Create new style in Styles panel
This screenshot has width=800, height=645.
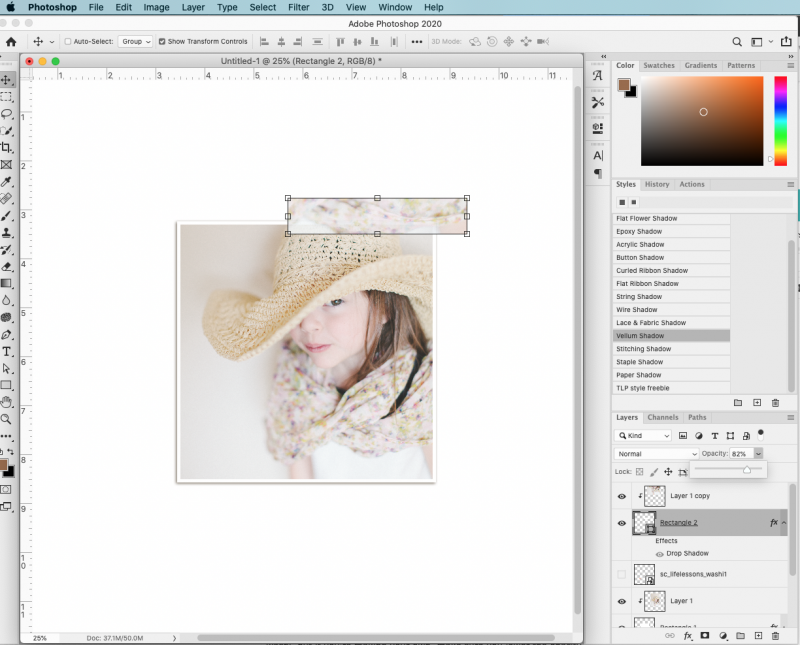757,403
